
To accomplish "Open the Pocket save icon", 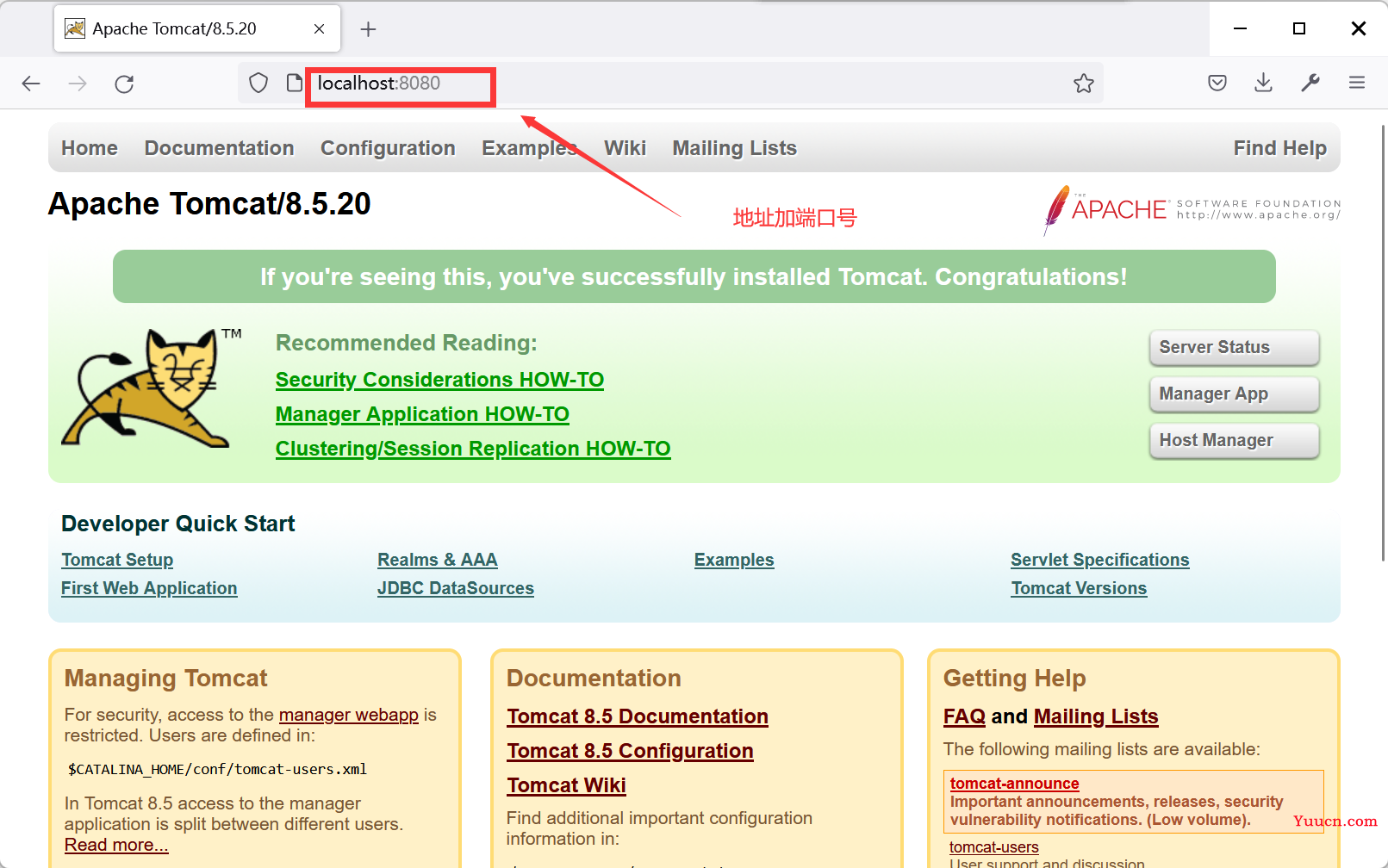I will point(1217,83).
